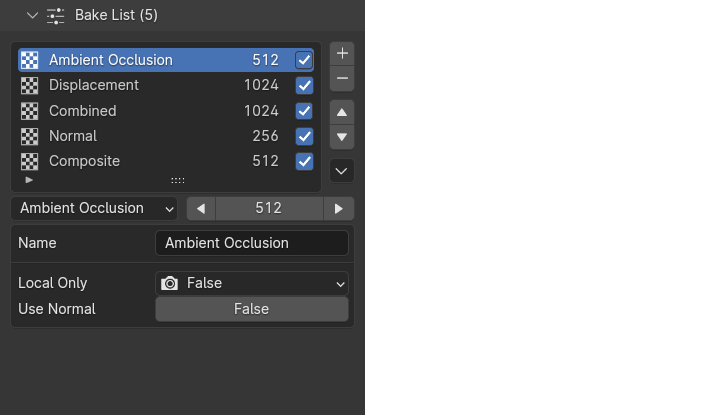This screenshot has height=415, width=710.
Task: Disable the Ambient Occlusion bake checkbox
Action: (x=304, y=60)
